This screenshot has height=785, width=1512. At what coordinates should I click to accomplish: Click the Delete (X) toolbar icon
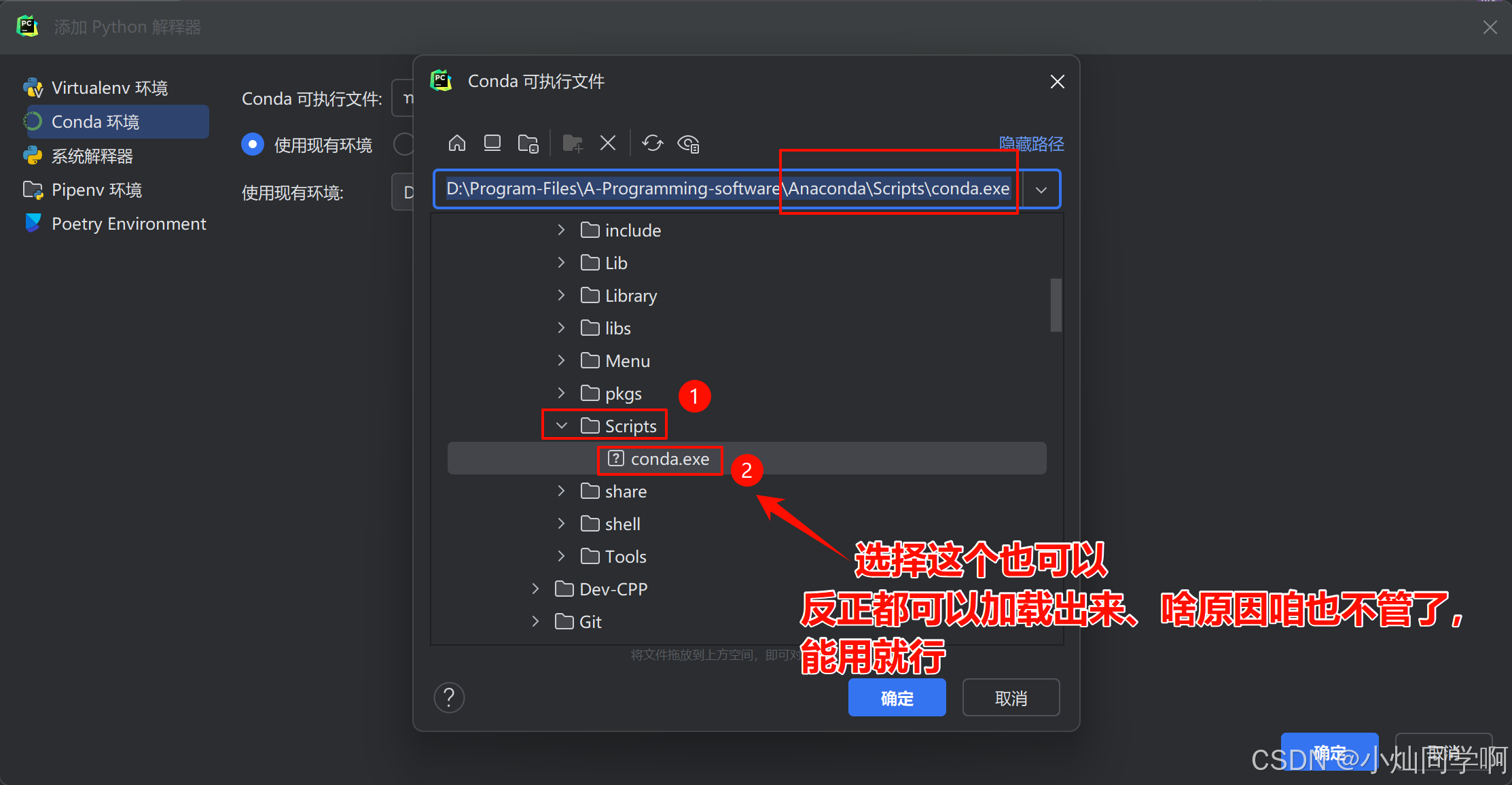[x=608, y=143]
